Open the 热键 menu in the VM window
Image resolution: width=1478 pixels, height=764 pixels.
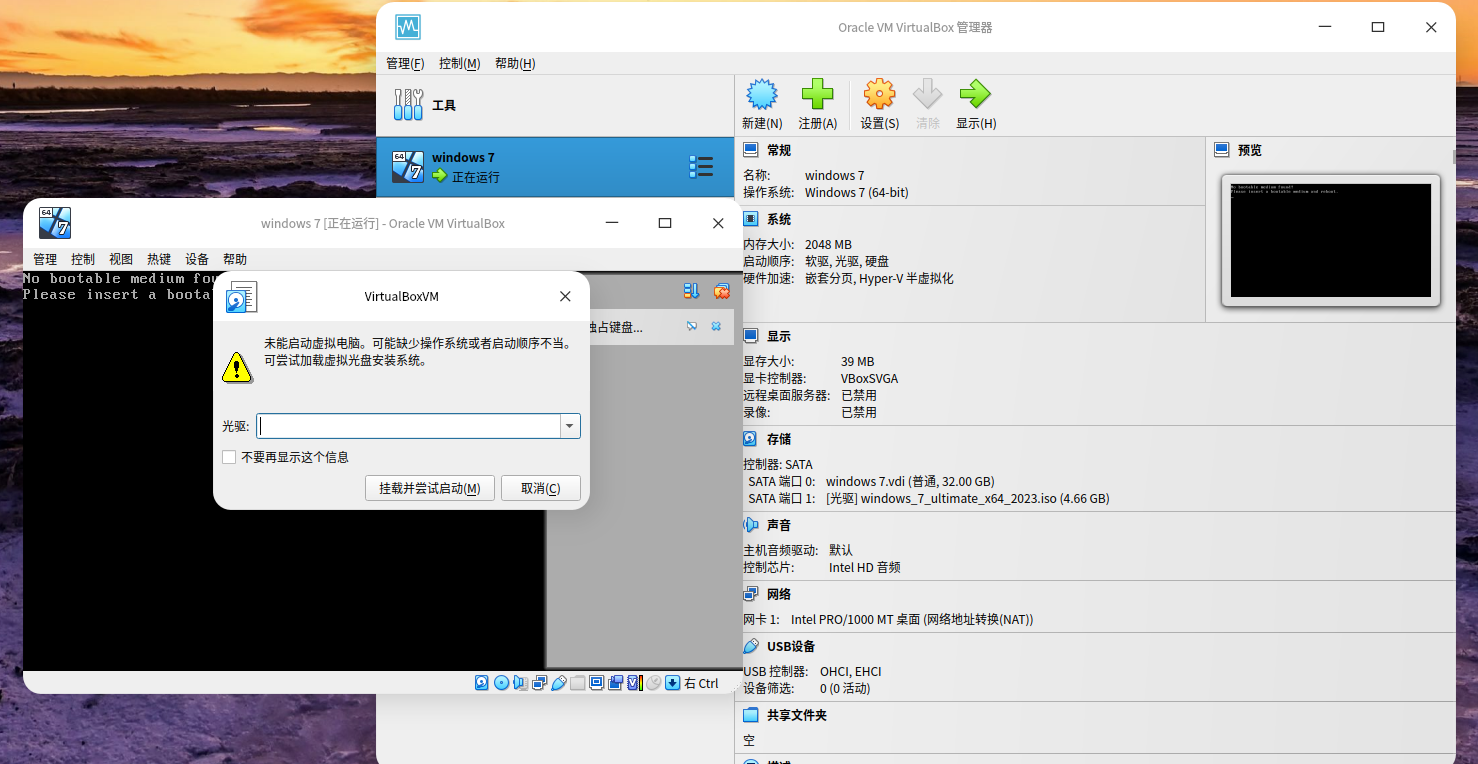point(159,259)
